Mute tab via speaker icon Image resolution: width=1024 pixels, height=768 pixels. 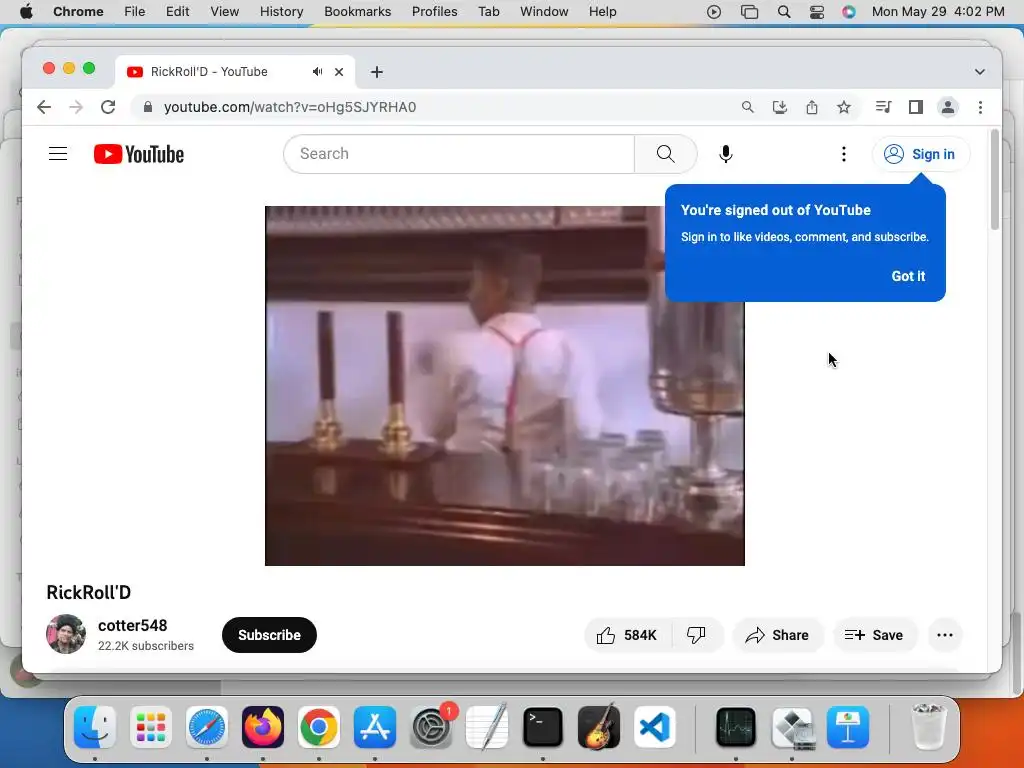point(317,72)
